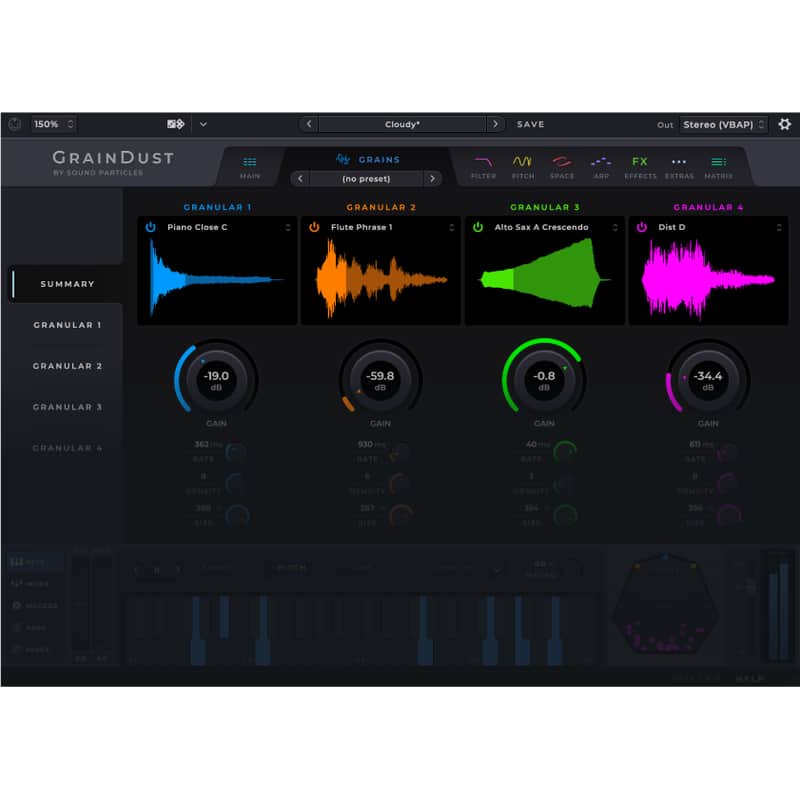
Task: Click the Granular 2 column header
Action: (381, 207)
